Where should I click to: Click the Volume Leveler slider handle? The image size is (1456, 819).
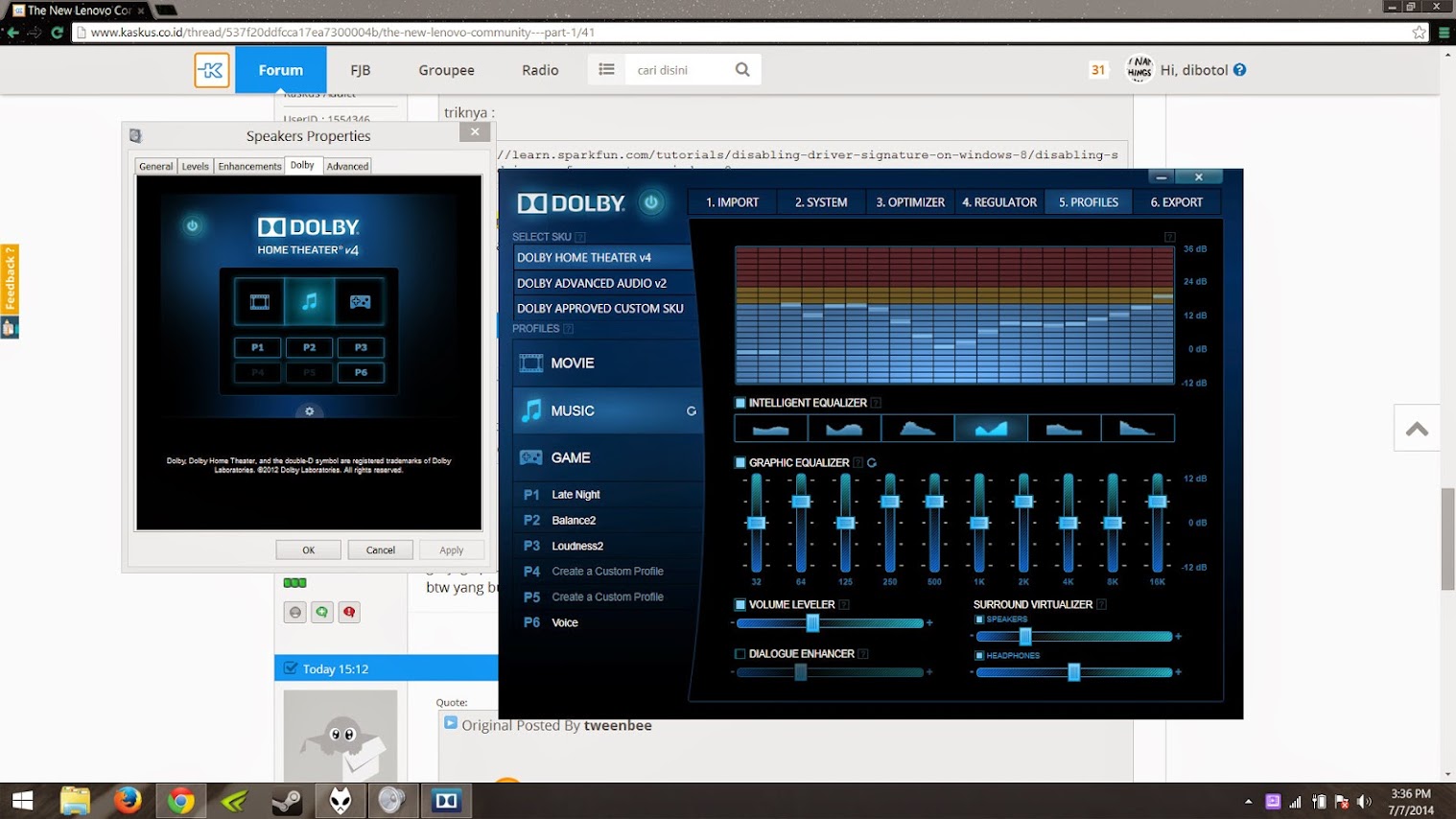tap(812, 623)
